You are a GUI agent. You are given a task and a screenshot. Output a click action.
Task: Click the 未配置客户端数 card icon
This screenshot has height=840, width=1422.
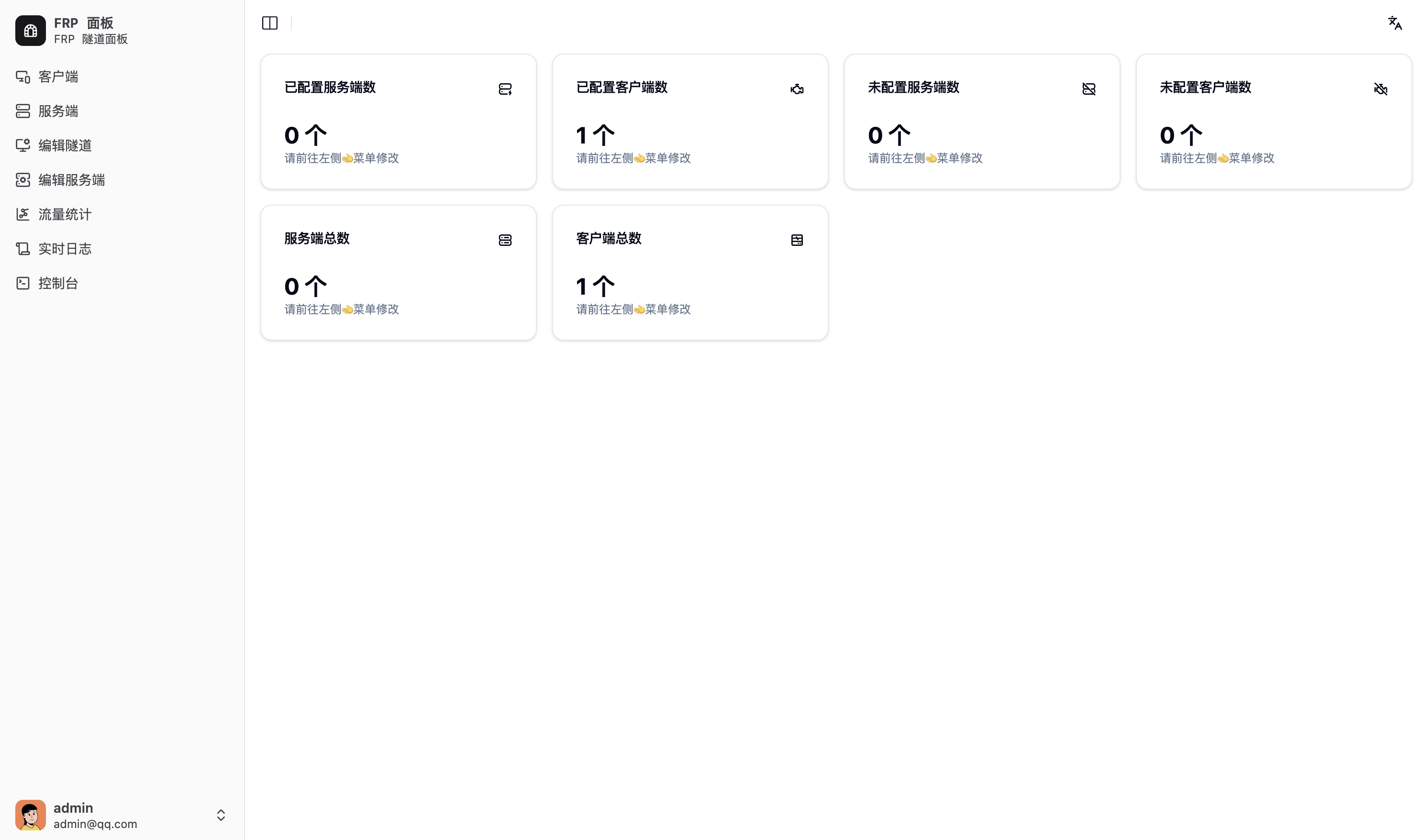(1381, 89)
